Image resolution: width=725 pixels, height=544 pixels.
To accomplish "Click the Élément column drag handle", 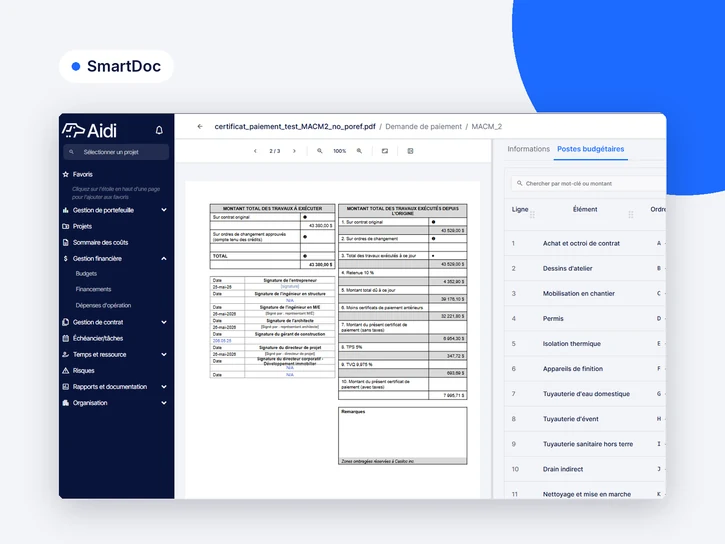I will tap(631, 214).
